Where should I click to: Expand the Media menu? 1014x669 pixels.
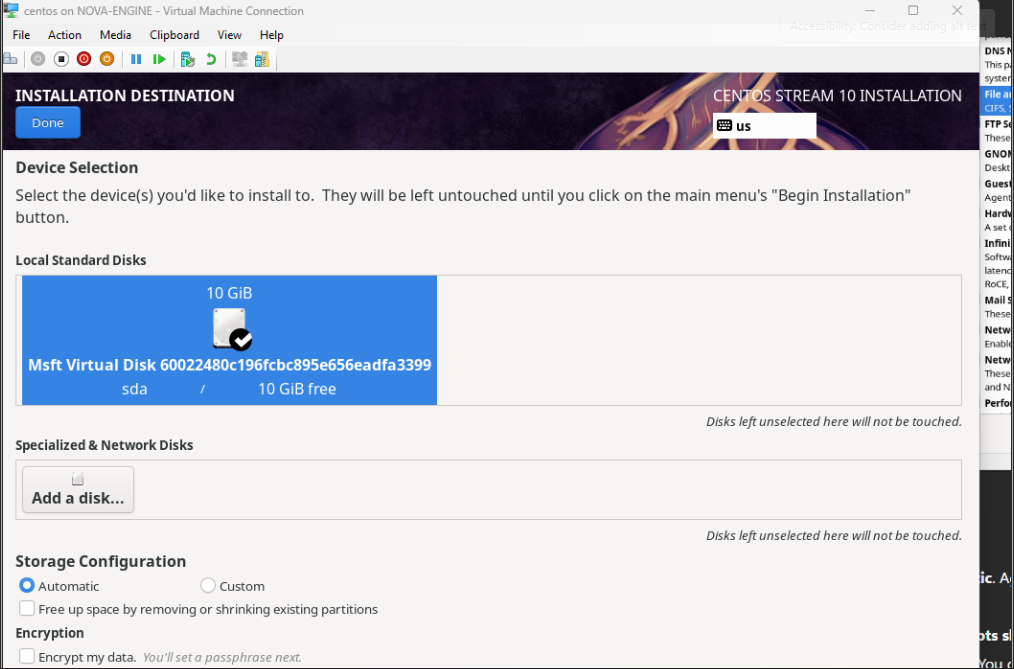coord(115,35)
